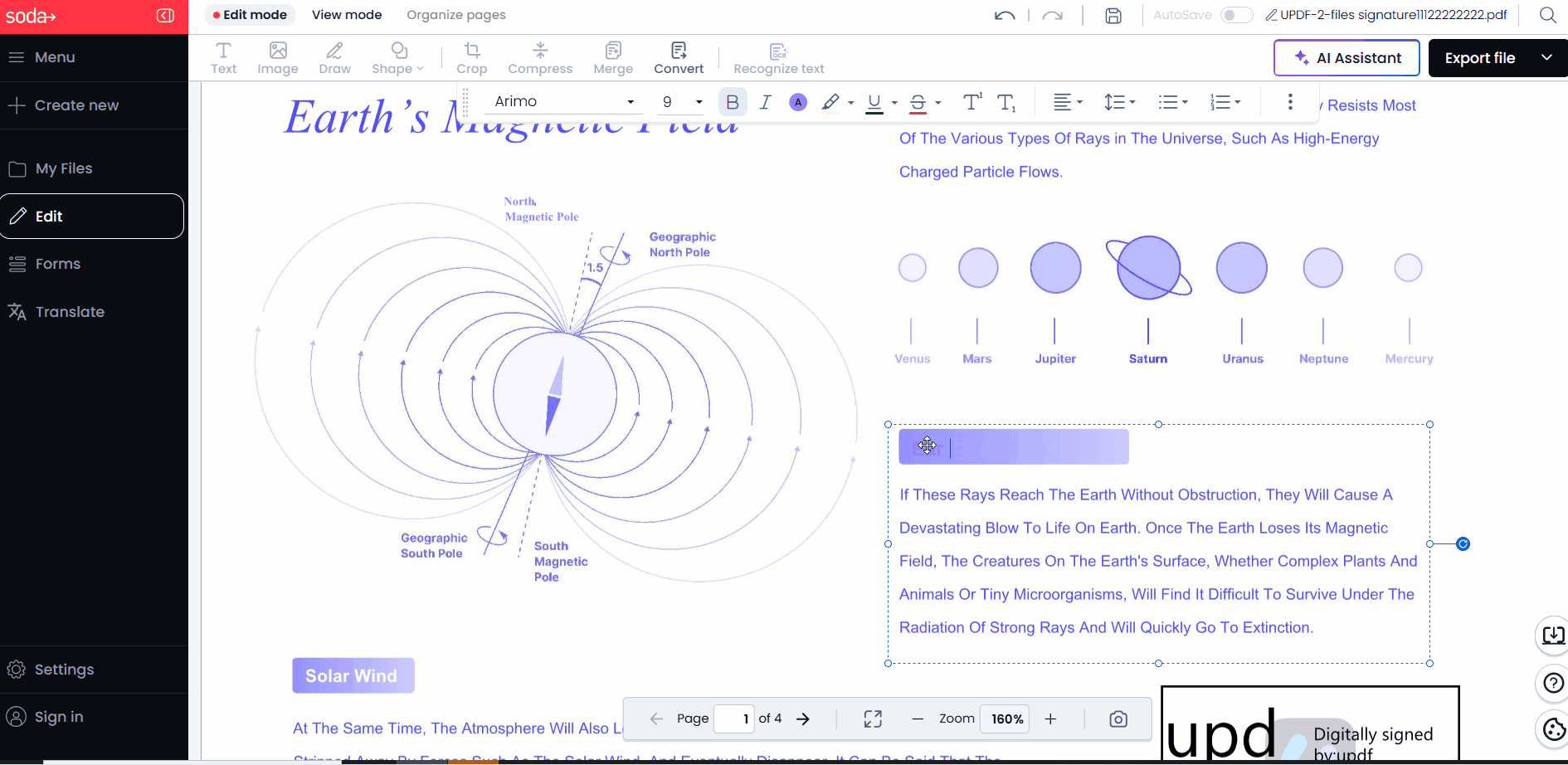
Task: Expand strikethrough color options
Action: (x=937, y=102)
